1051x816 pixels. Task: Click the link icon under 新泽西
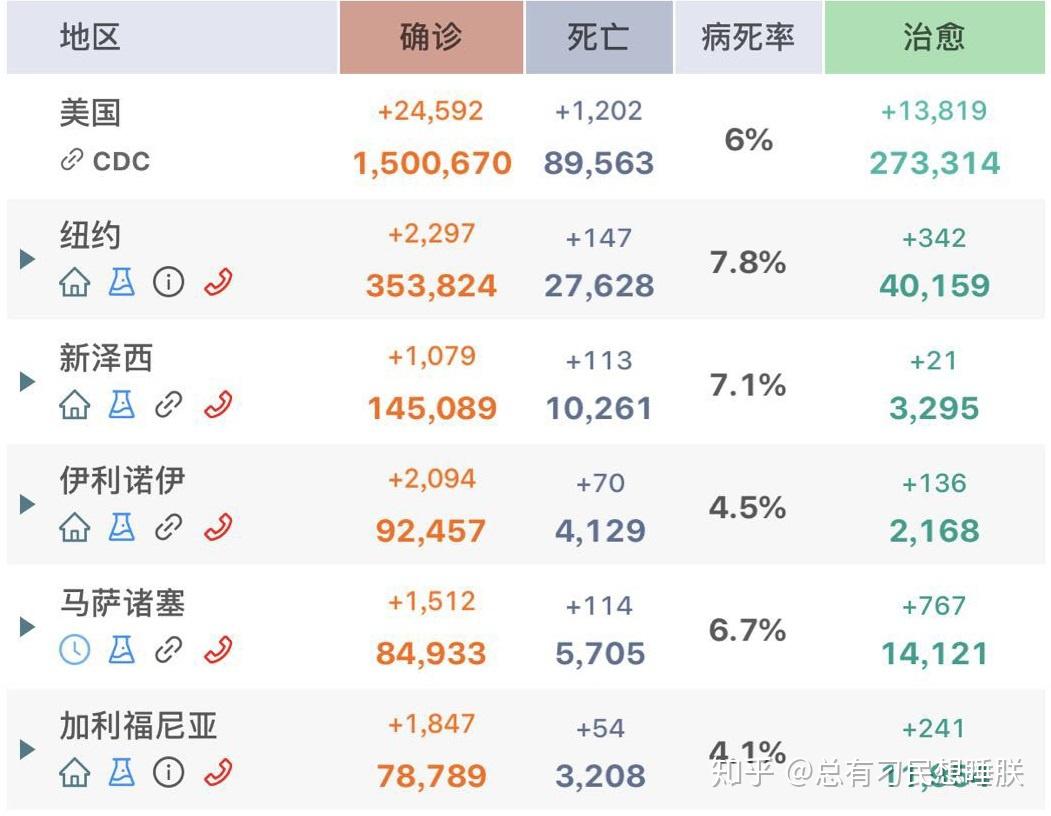(x=168, y=404)
